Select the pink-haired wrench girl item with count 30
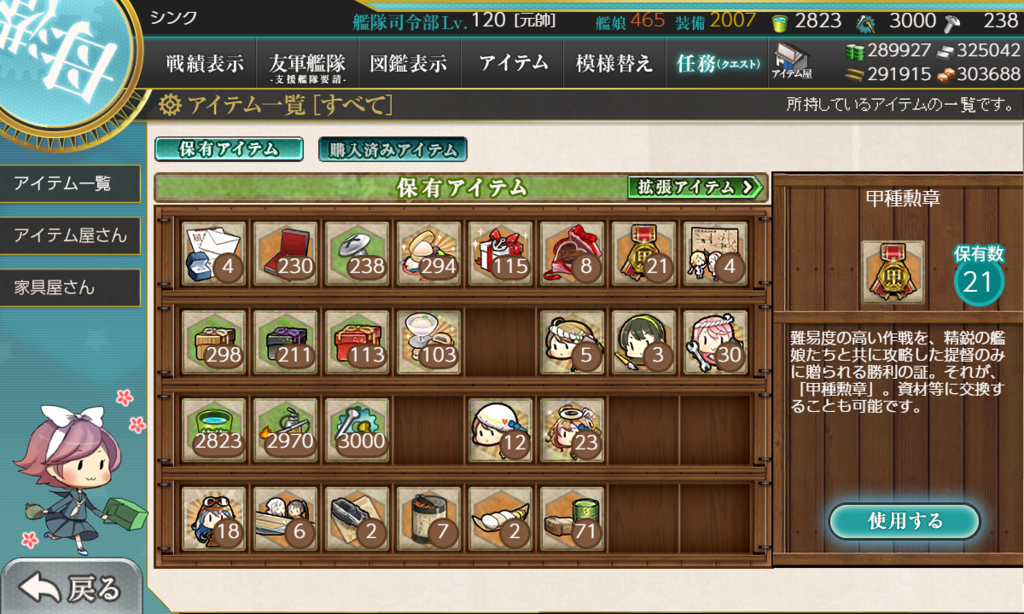 coord(715,342)
